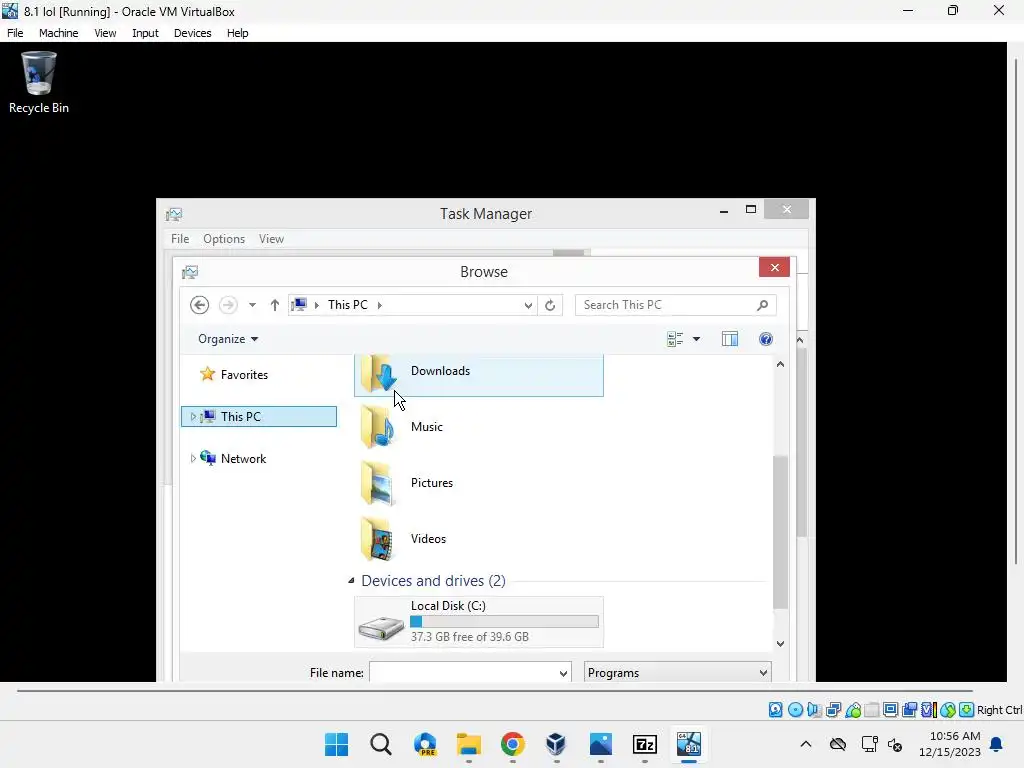
Task: Open the File name dropdown
Action: point(563,673)
